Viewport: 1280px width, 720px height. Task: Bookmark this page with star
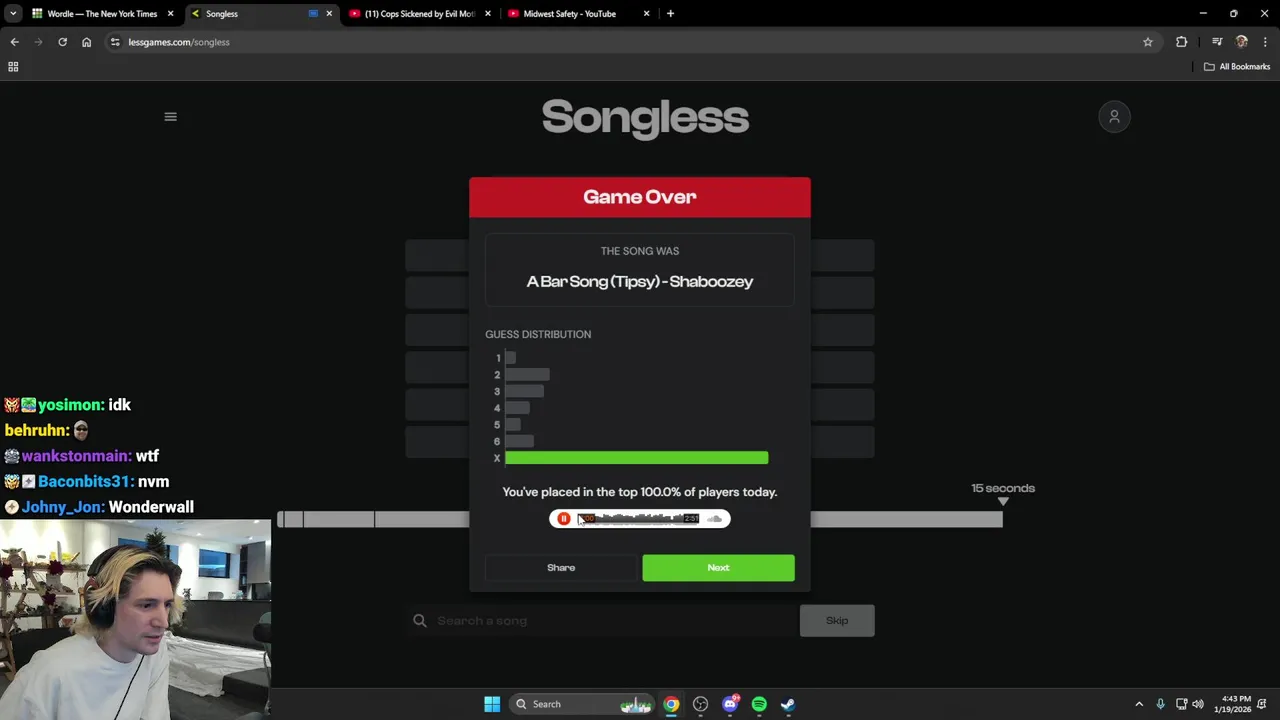pos(1148,42)
